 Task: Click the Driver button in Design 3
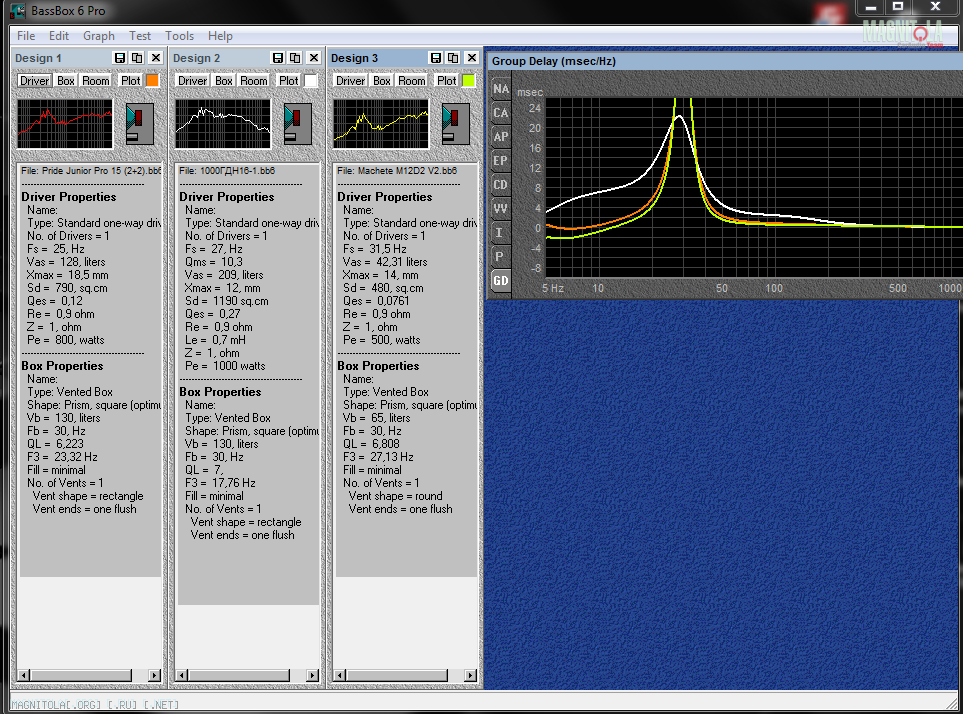tap(351, 81)
